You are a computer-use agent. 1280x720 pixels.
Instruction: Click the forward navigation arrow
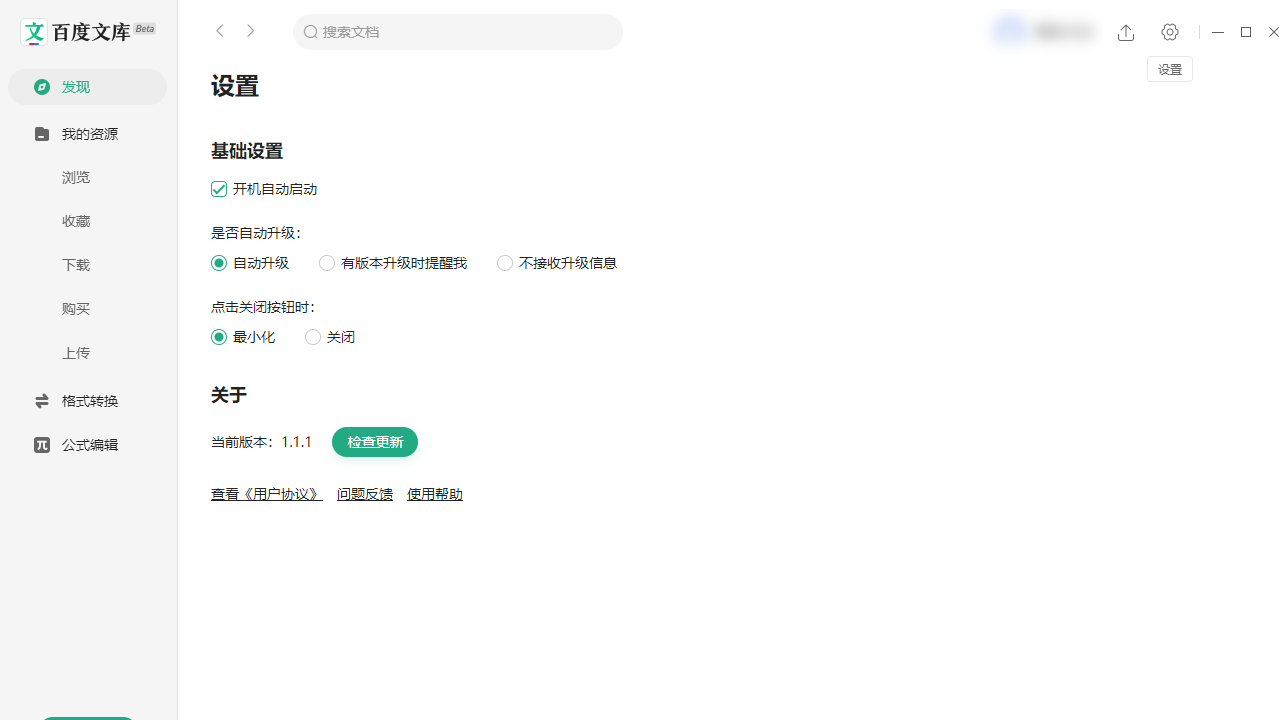[250, 31]
